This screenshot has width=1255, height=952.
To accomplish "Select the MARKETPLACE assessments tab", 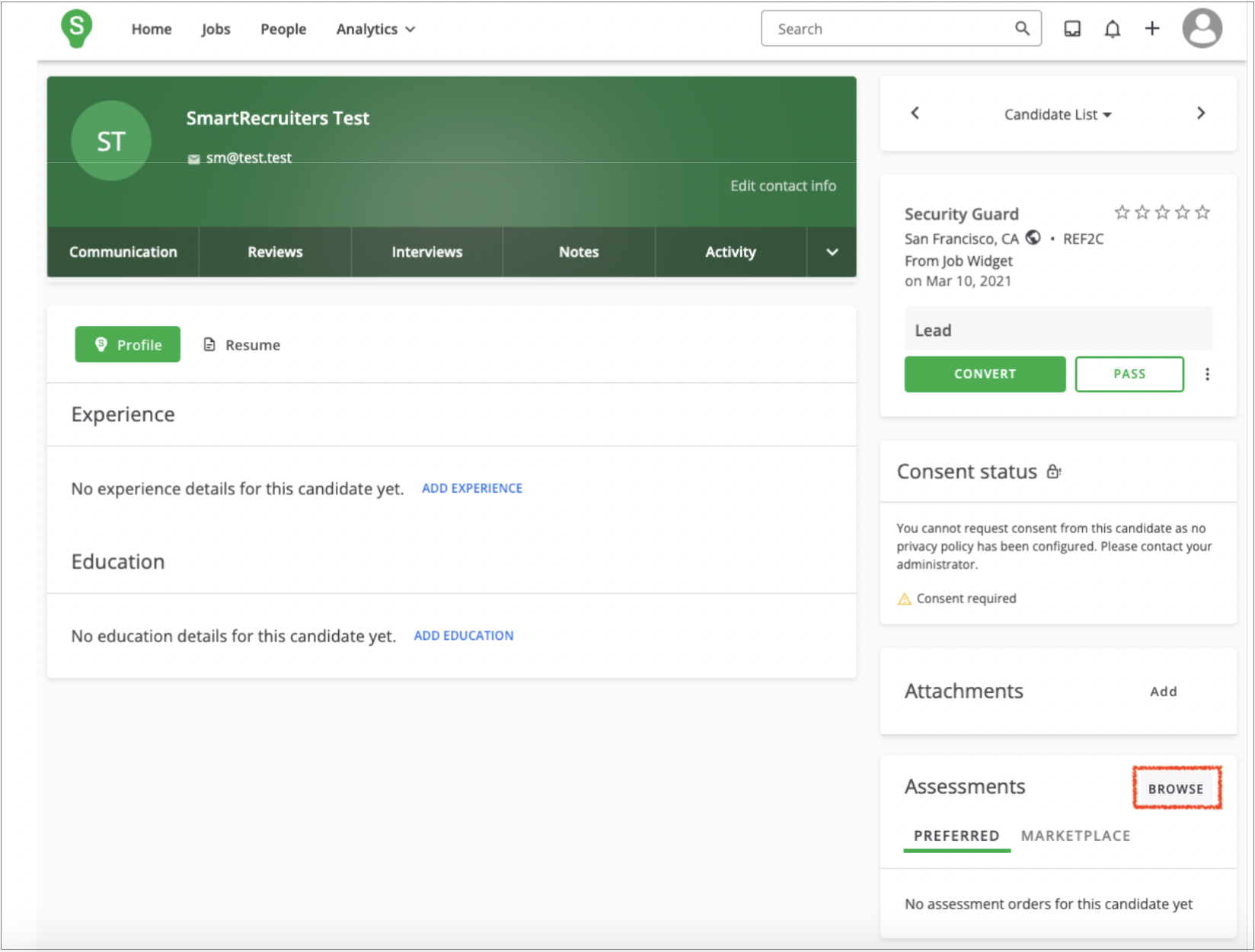I will pyautogui.click(x=1075, y=836).
